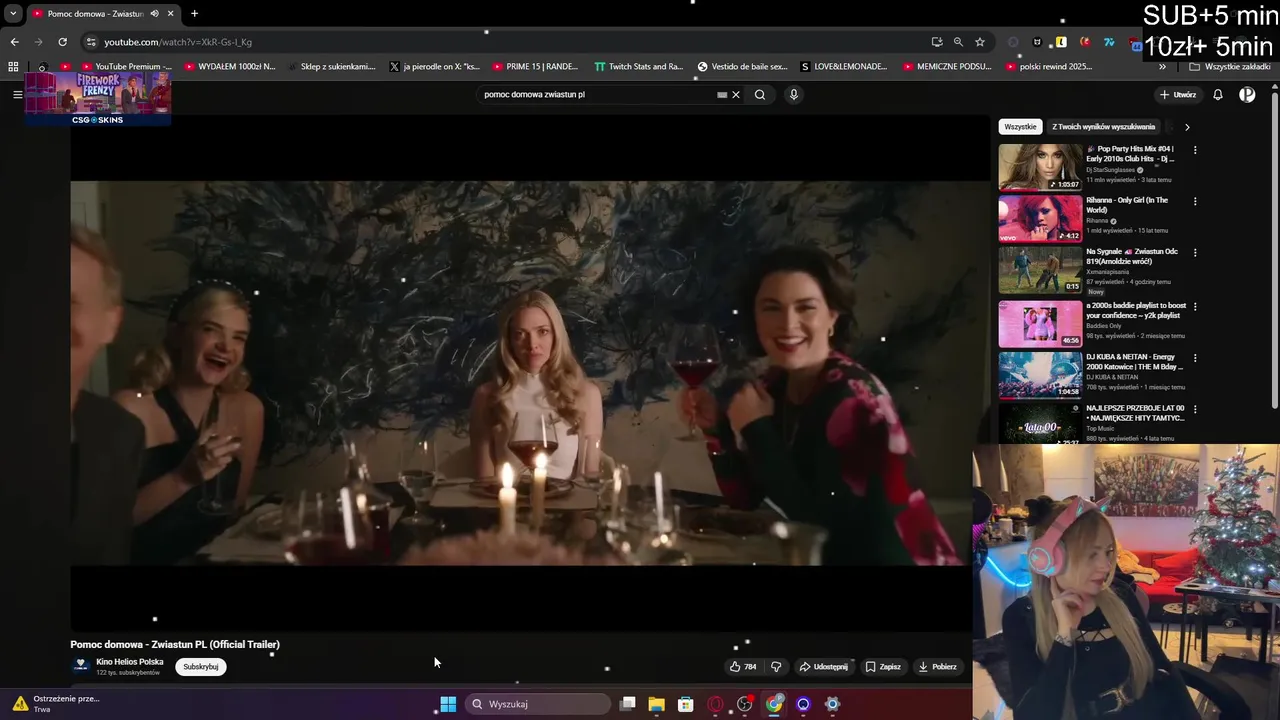Image resolution: width=1280 pixels, height=720 pixels.
Task: Open Kino Helios Polska channel avatar
Action: [80, 666]
